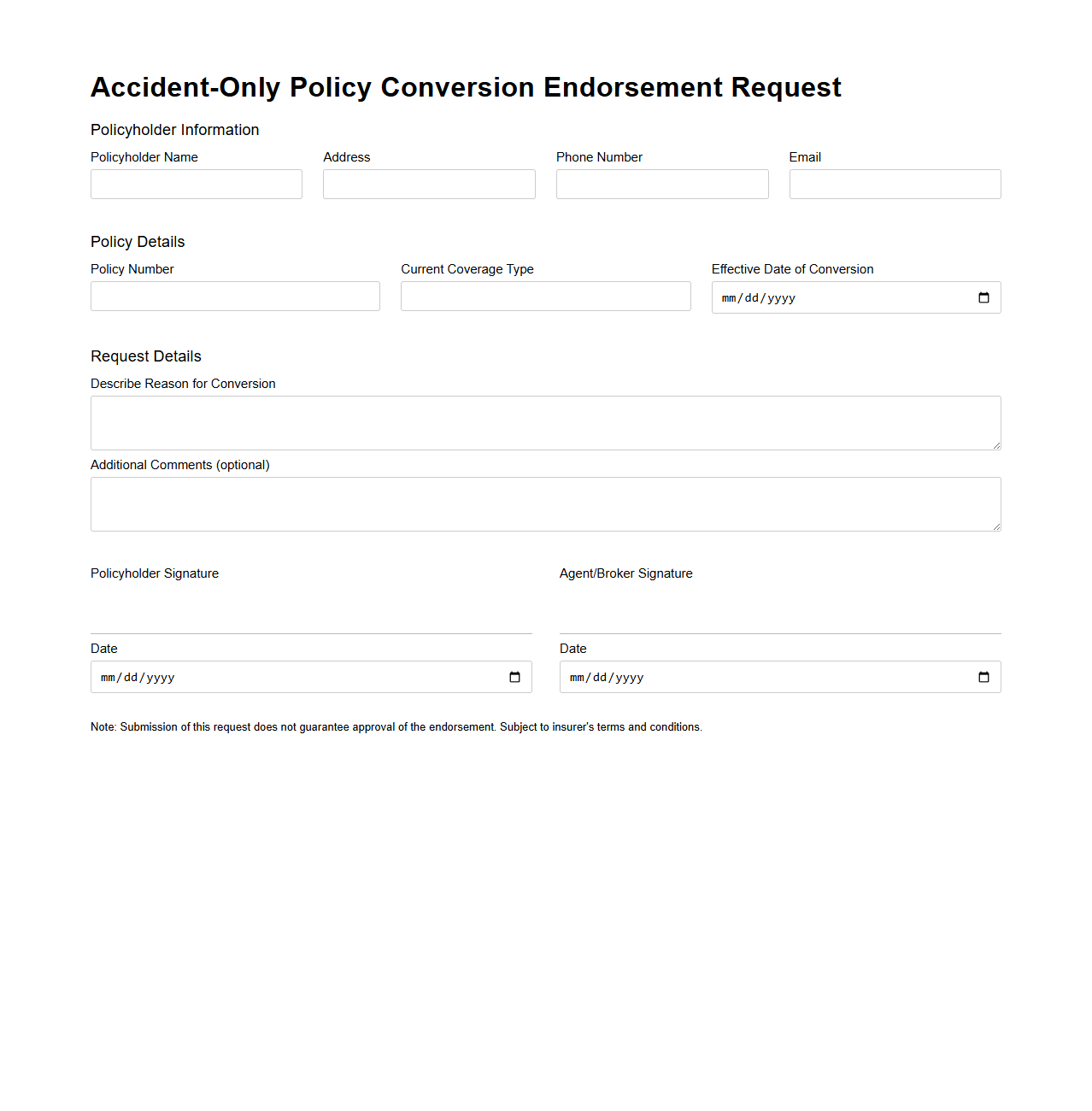The height and width of the screenshot is (1111, 1092).
Task: Click the Policyholder Signature line
Action: [x=311, y=632]
